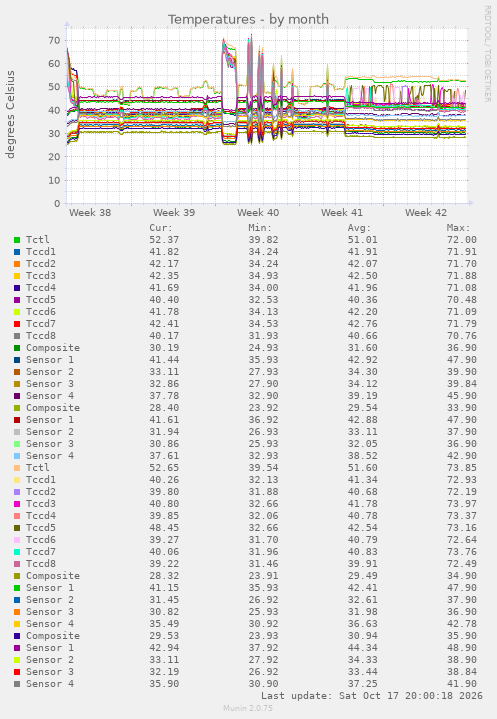The height and width of the screenshot is (719, 497).
Task: Click the gray Tccd8 legend swatch
Action: 17,336
